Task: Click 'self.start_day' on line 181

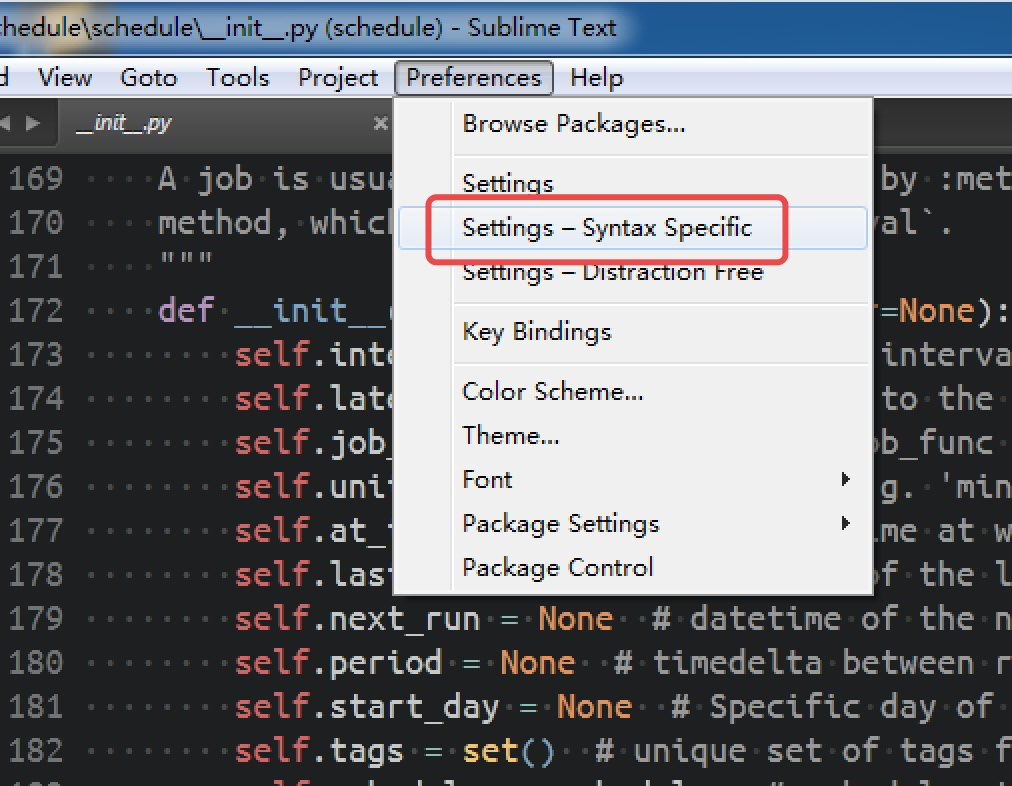Action: tap(367, 707)
